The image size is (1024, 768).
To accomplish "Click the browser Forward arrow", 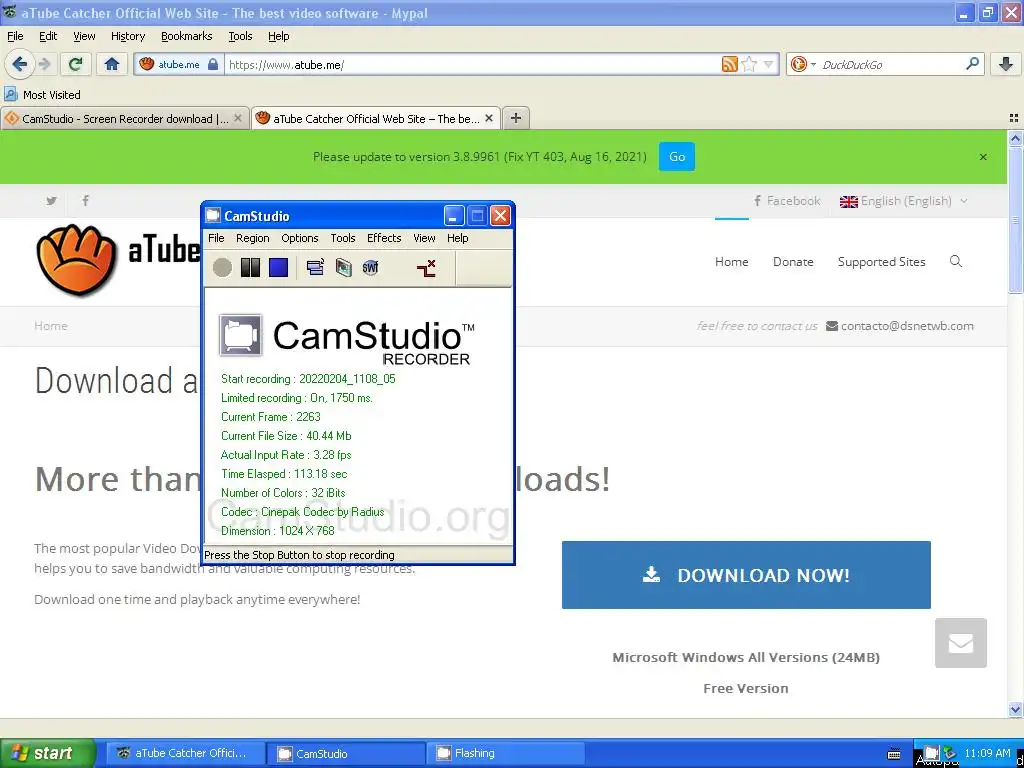I will [x=44, y=64].
